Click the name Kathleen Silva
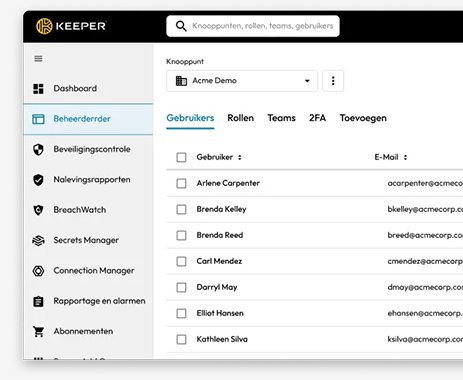The height and width of the screenshot is (380, 463). tap(222, 339)
